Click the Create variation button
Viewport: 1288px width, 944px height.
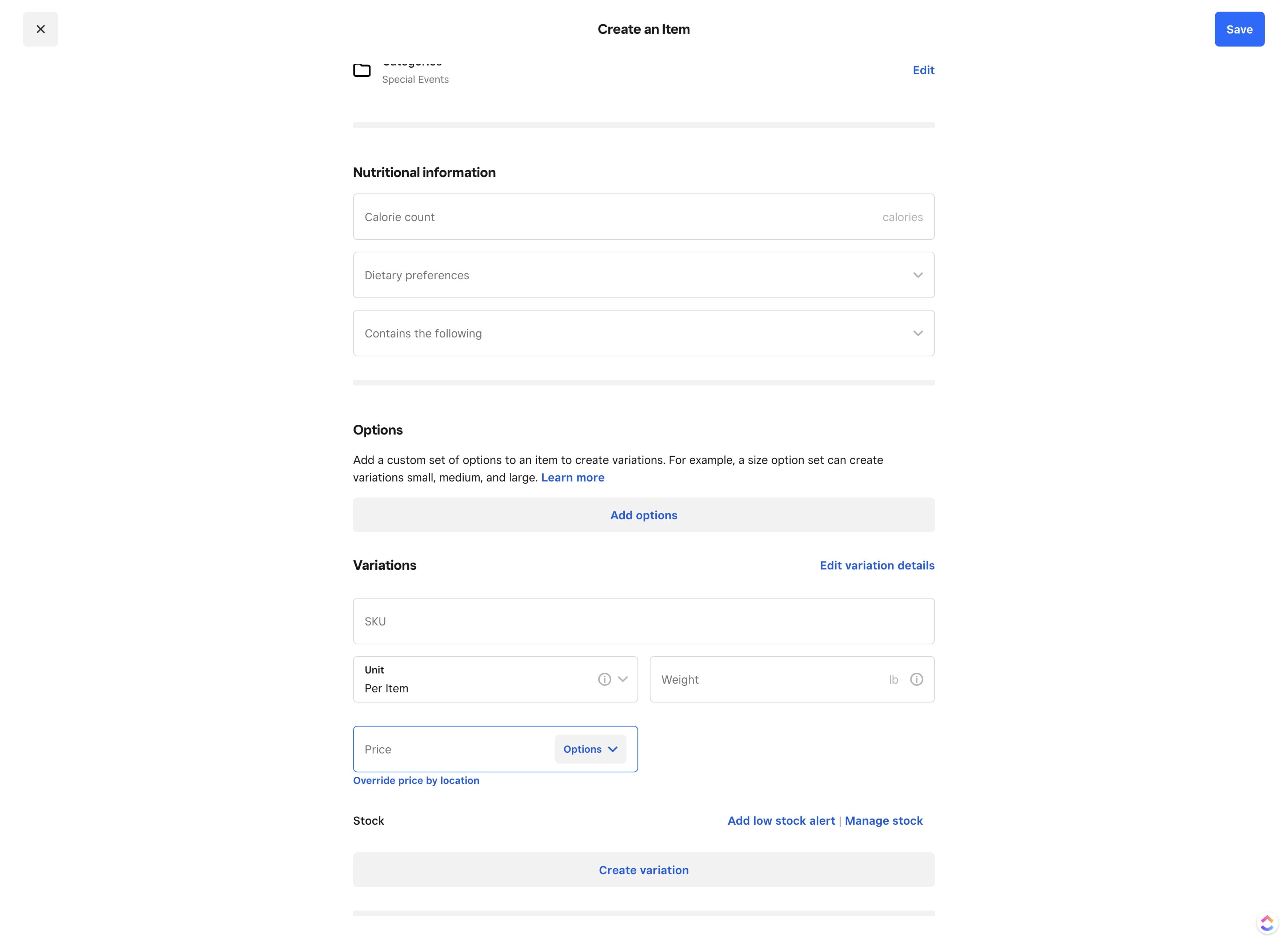pyautogui.click(x=643, y=870)
